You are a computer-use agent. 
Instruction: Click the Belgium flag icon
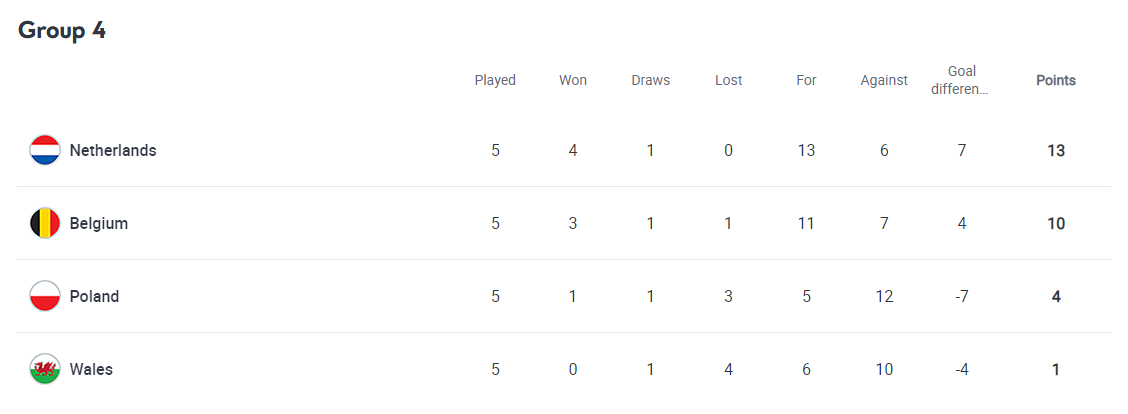tap(45, 223)
